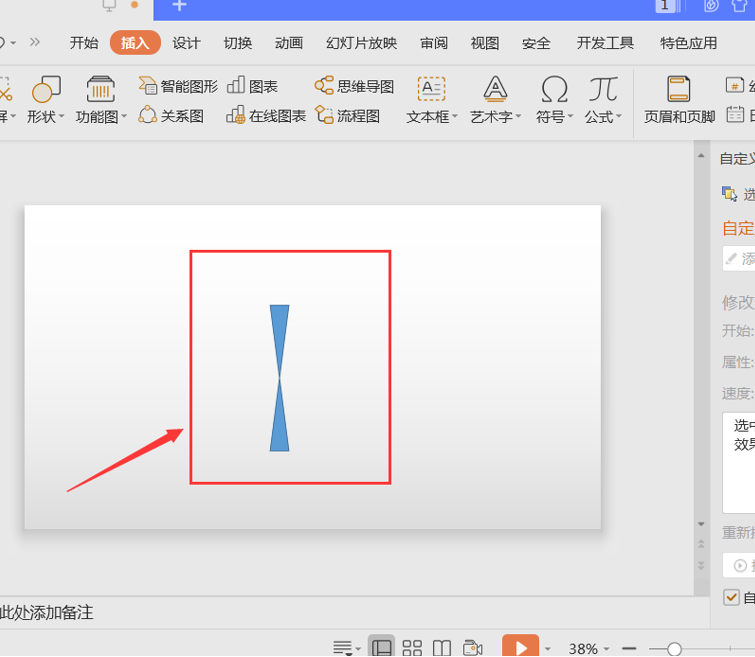The image size is (755, 657).
Task: Expand the 公式 dropdown arrow
Action: [x=619, y=116]
